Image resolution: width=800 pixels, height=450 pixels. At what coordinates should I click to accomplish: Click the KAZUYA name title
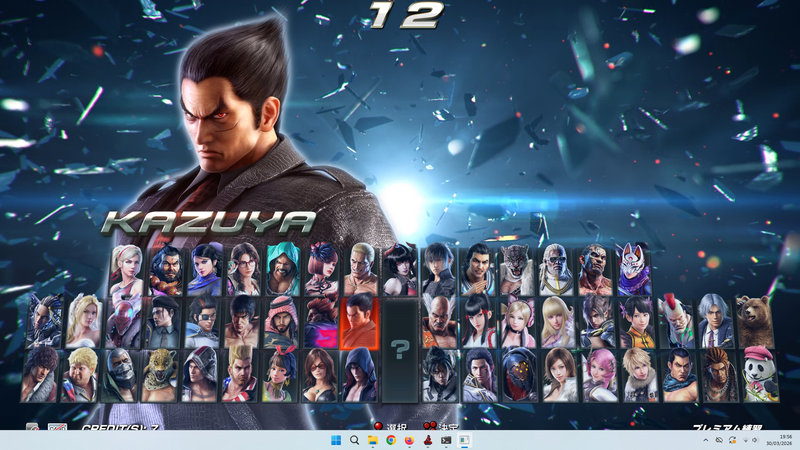tap(209, 222)
